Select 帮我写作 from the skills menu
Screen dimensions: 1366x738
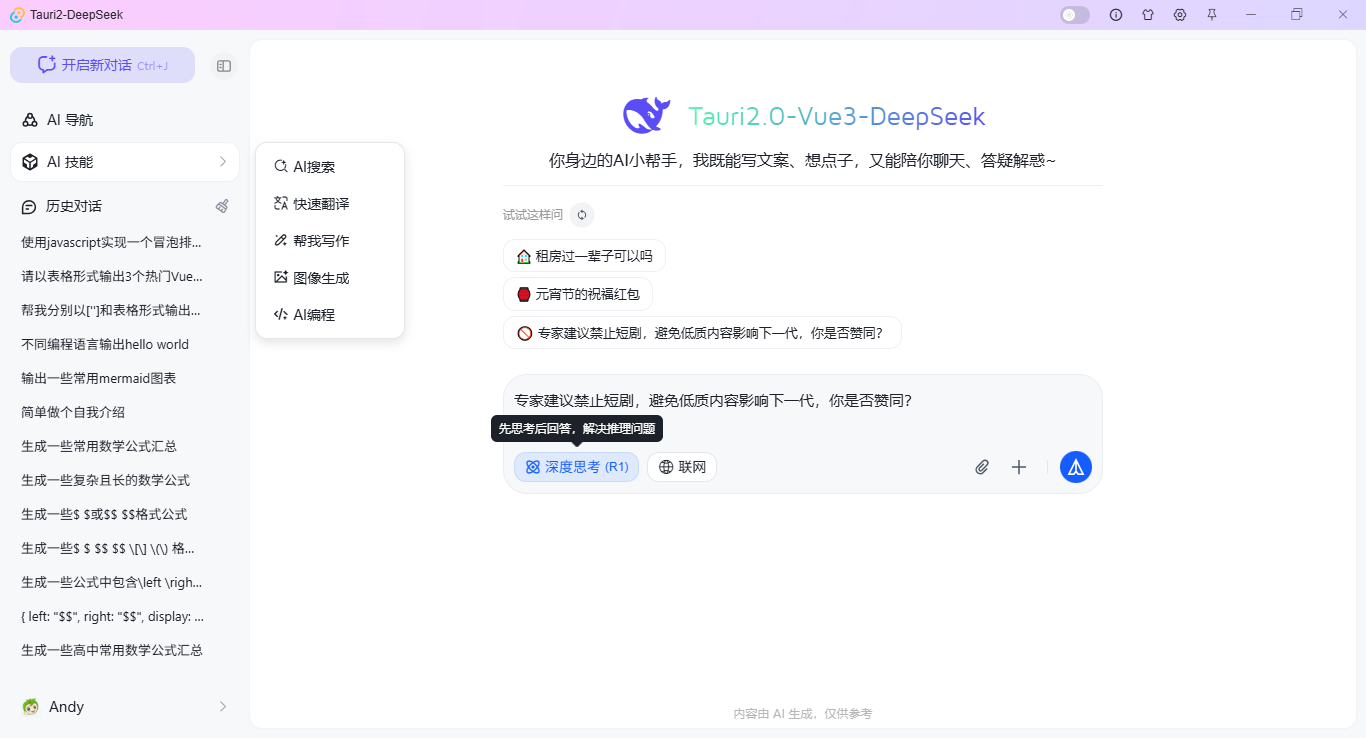tap(330, 241)
